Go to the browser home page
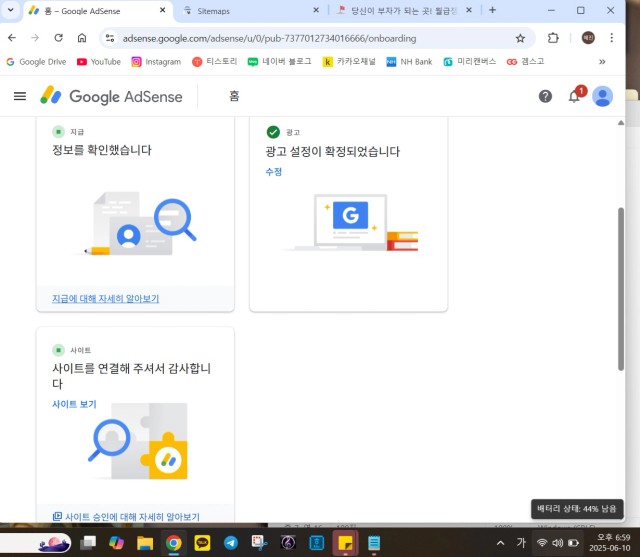The image size is (640, 557). 82,38
